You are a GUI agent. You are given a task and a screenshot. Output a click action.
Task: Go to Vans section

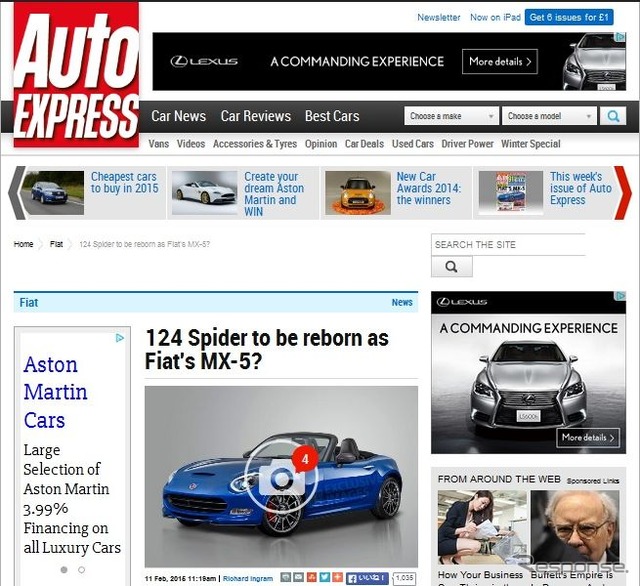[x=159, y=144]
